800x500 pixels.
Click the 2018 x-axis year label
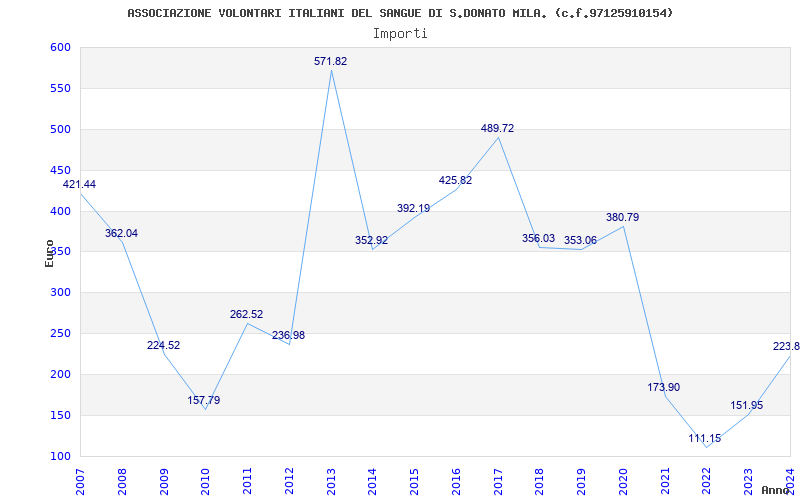(540, 482)
